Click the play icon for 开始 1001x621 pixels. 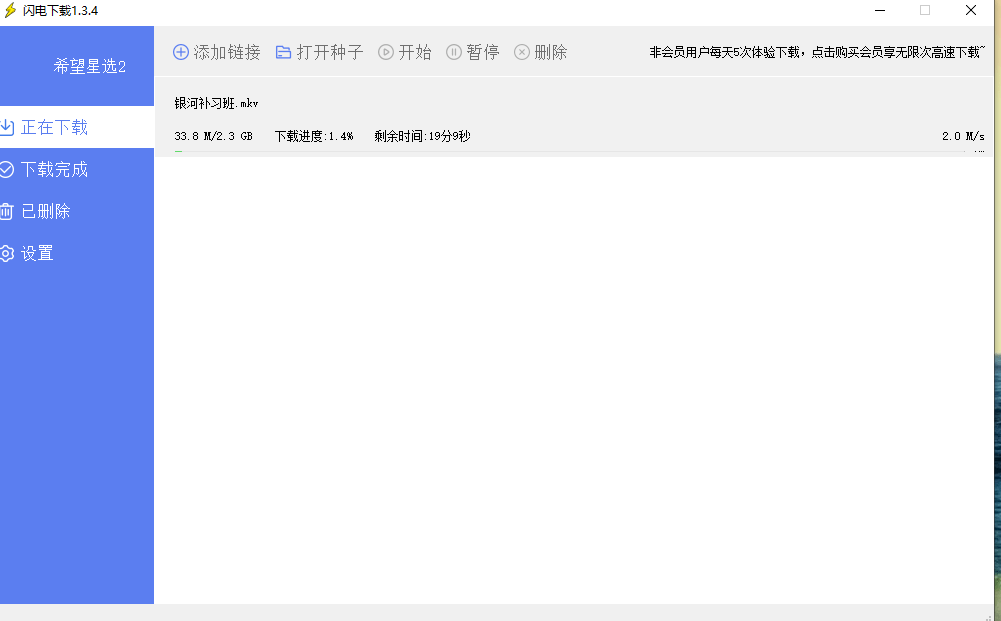point(386,52)
